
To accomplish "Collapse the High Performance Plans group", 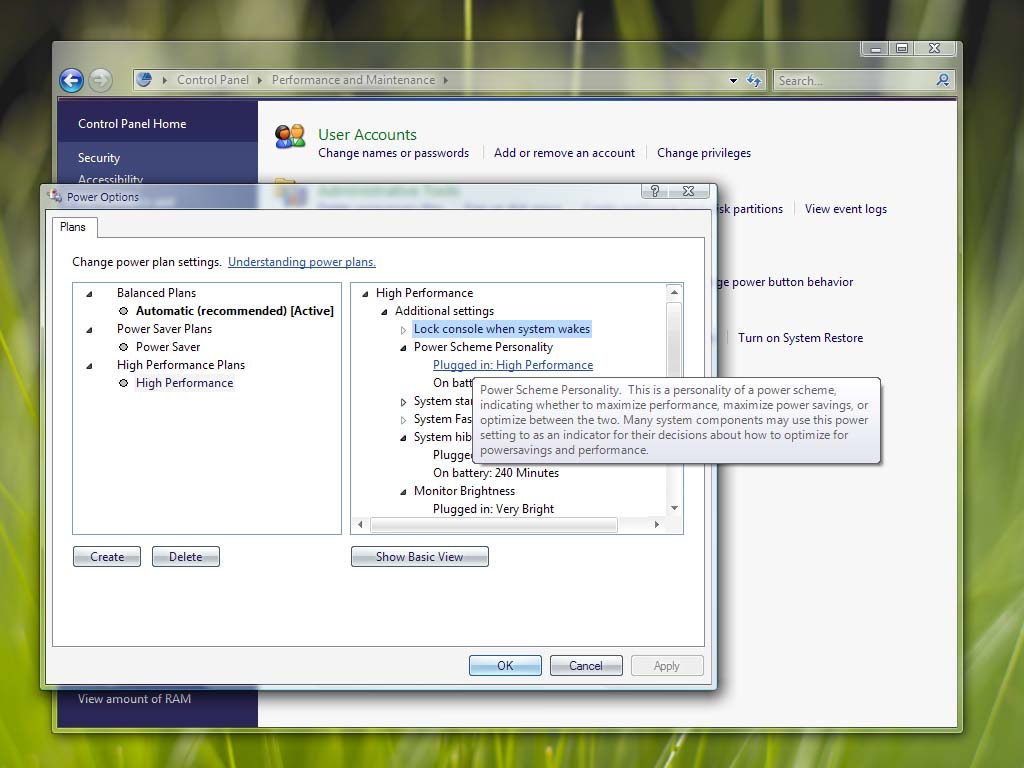I will click(x=89, y=366).
